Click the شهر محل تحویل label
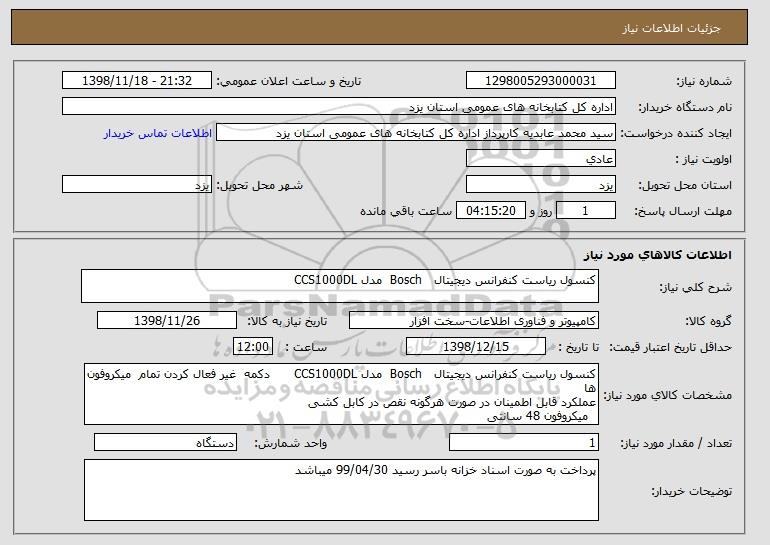This screenshot has height=545, width=770. [260, 185]
